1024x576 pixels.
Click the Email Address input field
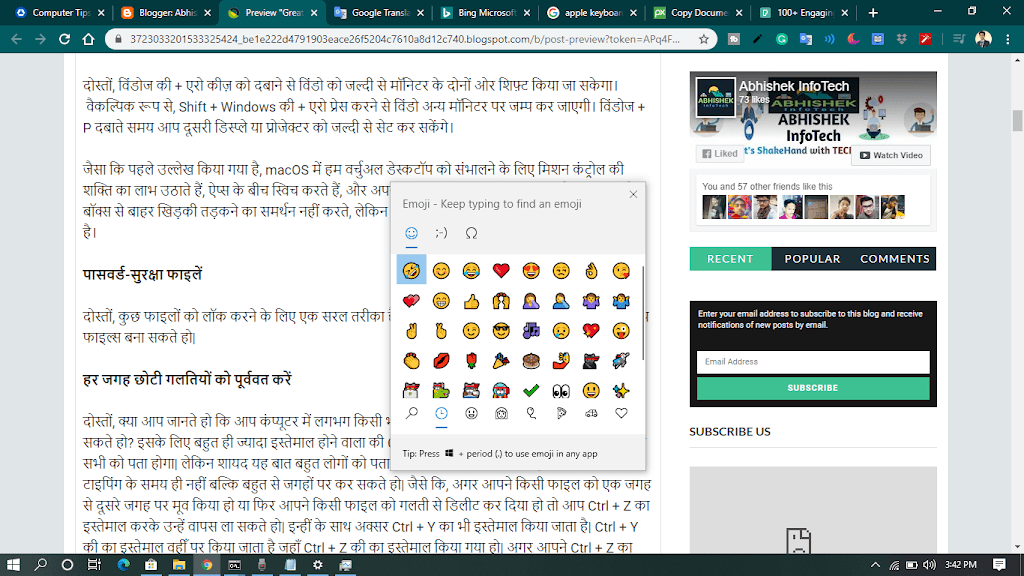812,362
